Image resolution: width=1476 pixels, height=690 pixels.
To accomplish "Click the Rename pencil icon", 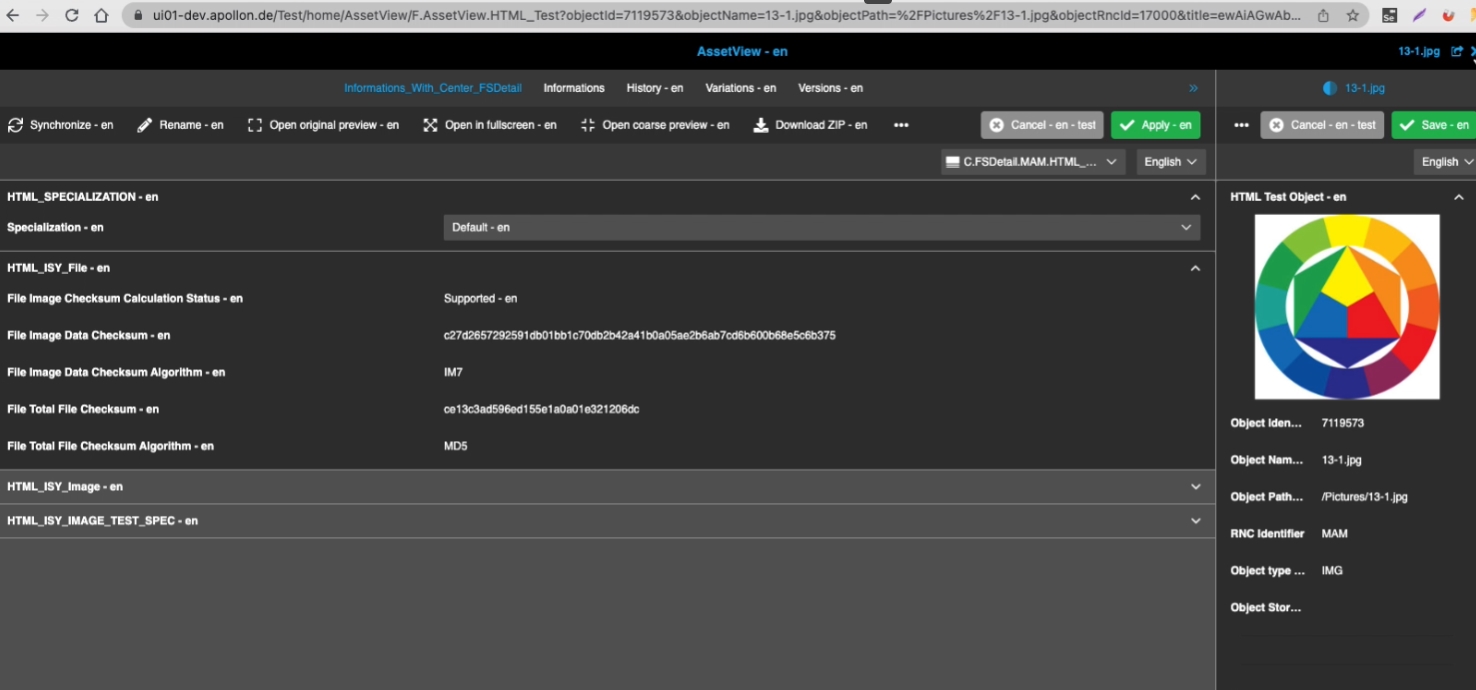I will tap(145, 125).
